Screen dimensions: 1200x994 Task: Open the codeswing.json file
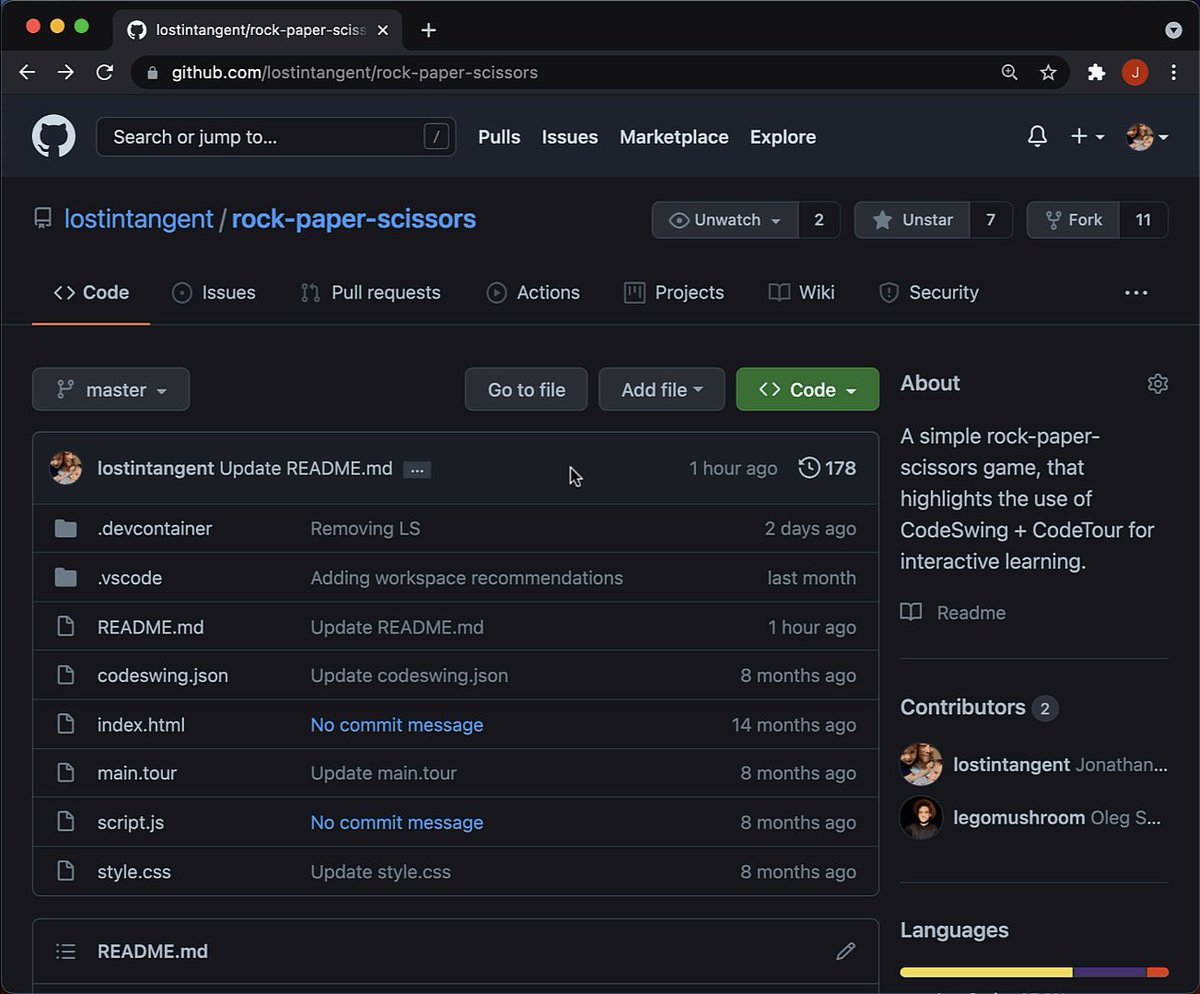(163, 676)
